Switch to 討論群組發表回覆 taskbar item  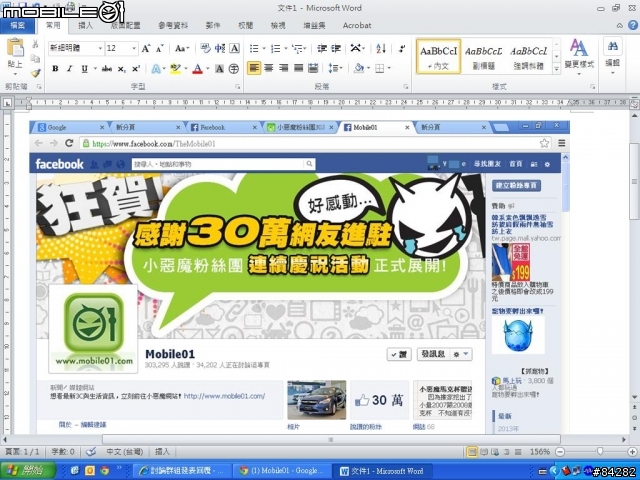(181, 471)
